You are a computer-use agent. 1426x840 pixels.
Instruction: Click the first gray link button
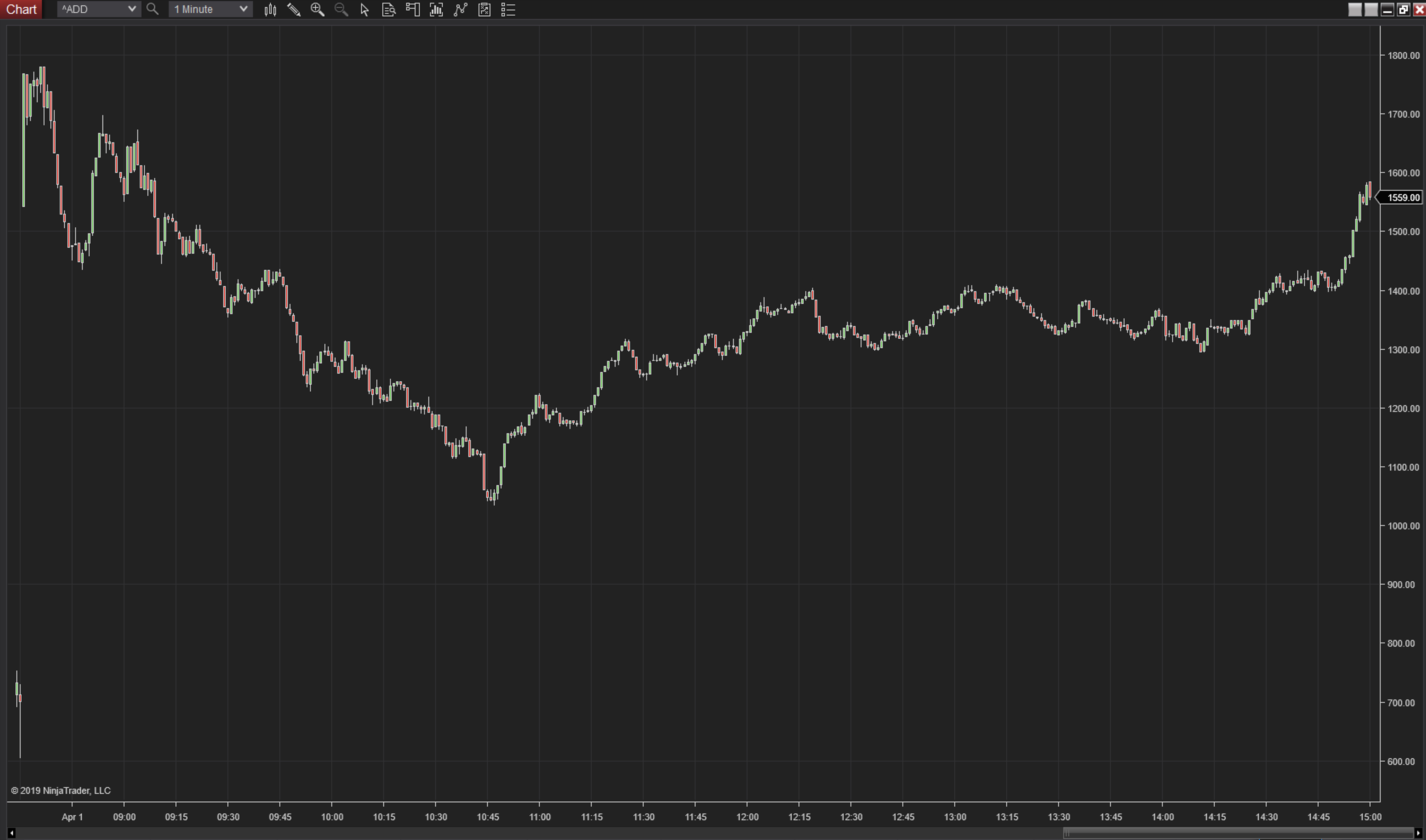(1354, 10)
